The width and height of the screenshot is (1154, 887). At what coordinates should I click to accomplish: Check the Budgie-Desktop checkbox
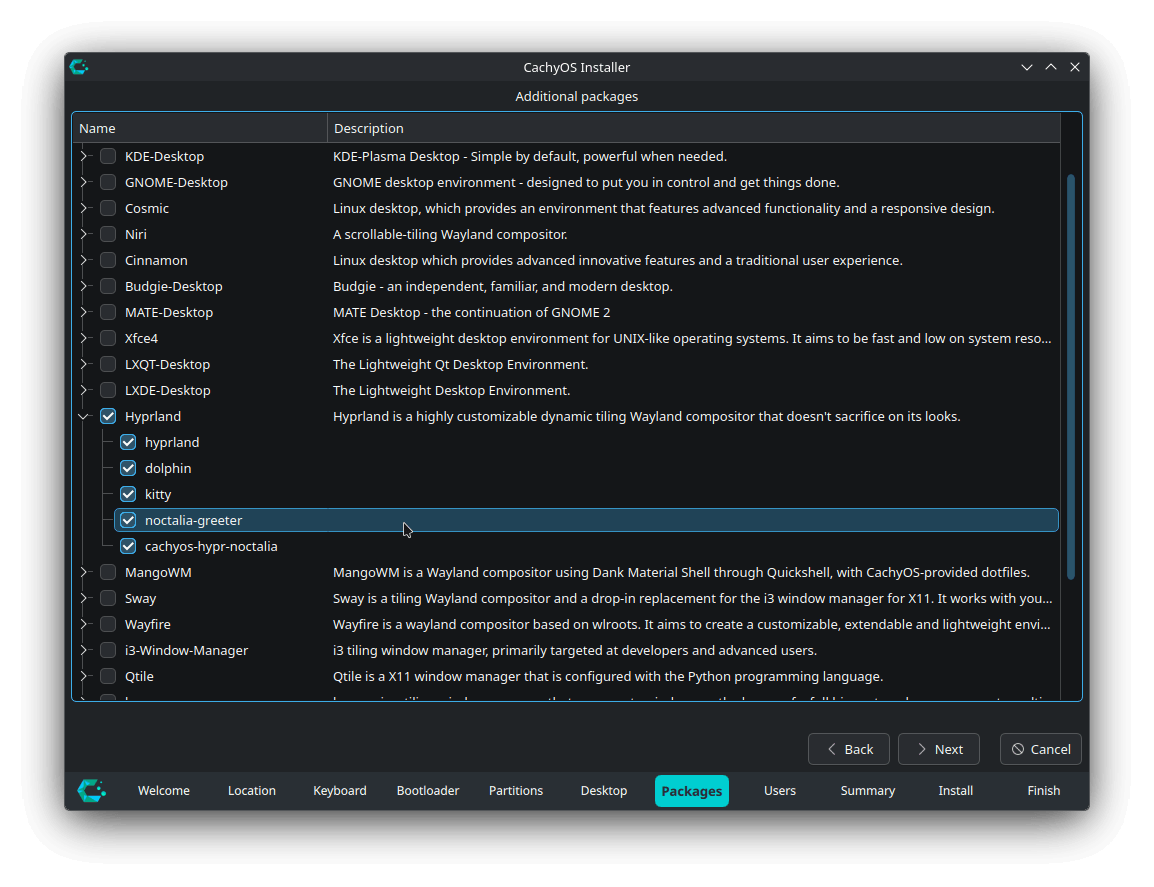coord(108,286)
